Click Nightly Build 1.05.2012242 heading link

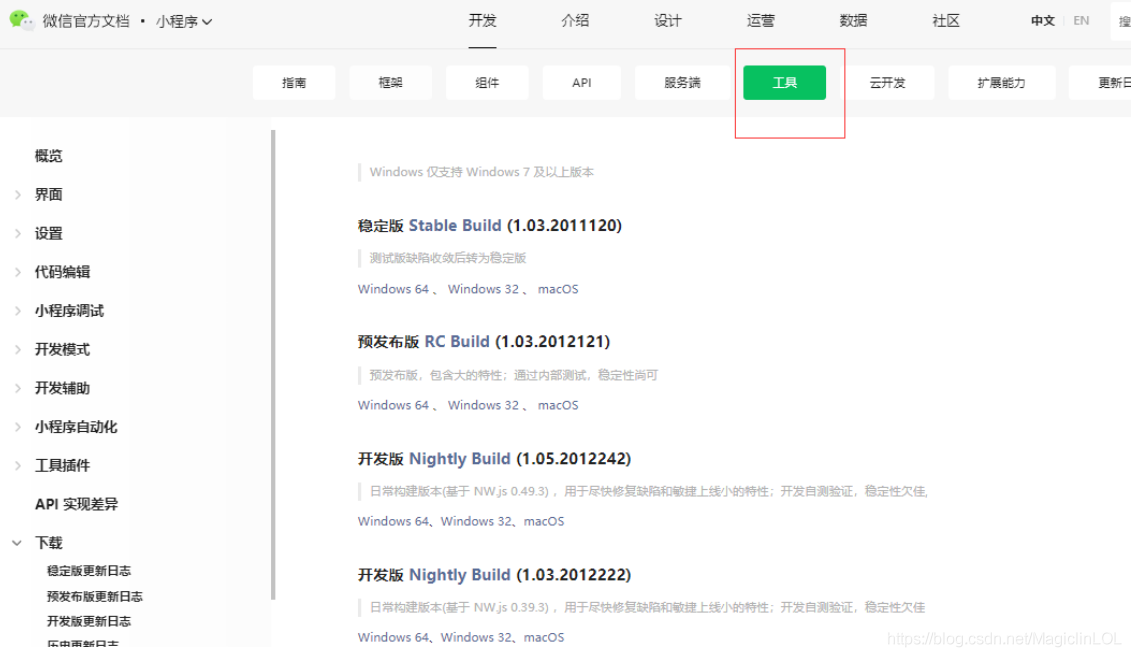point(459,459)
